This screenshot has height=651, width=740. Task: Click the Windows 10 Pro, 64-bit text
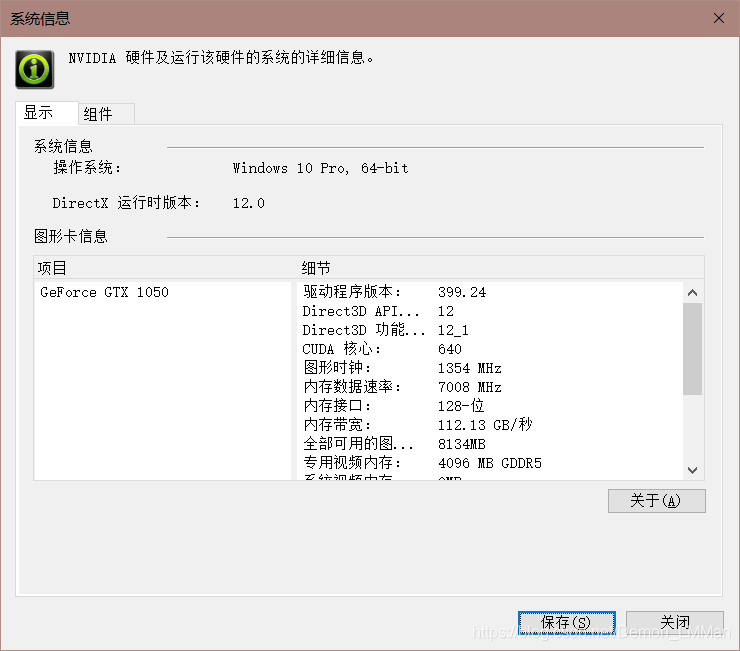[320, 168]
